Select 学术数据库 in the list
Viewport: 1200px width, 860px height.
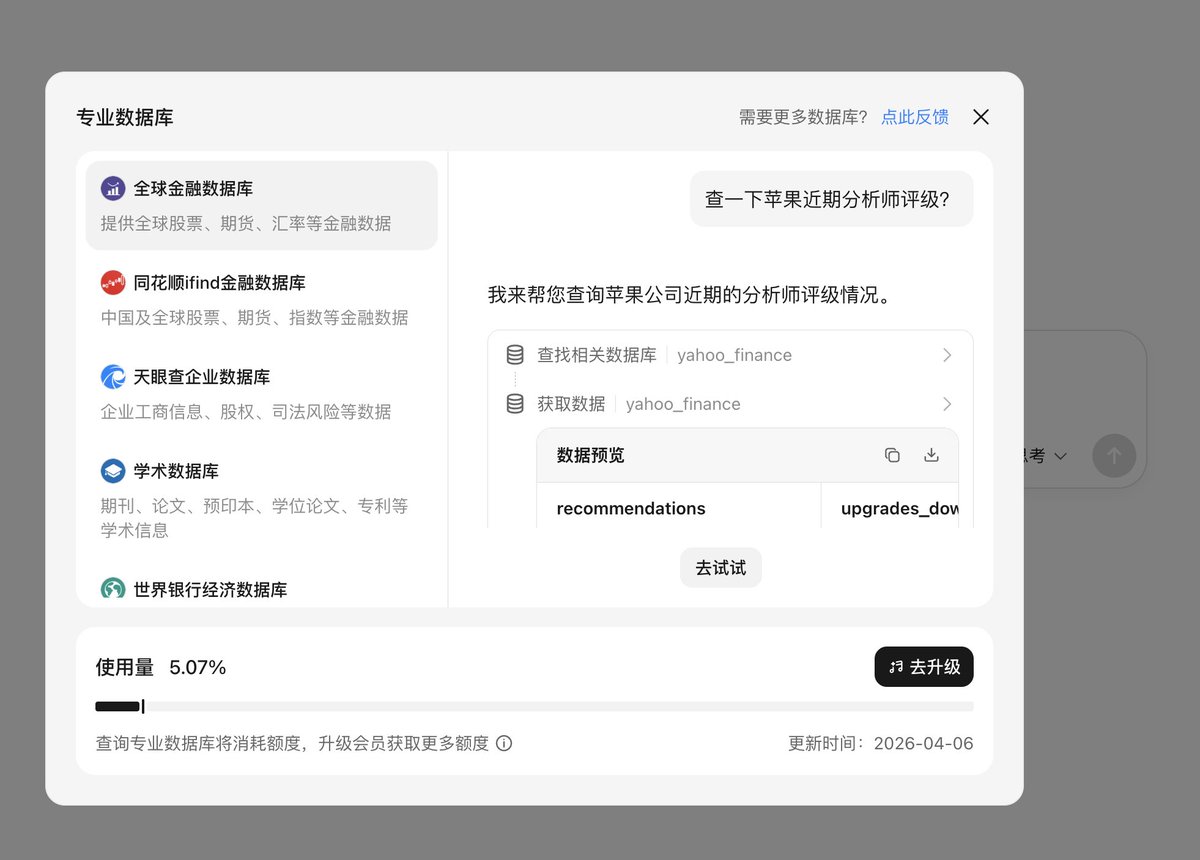pos(262,499)
